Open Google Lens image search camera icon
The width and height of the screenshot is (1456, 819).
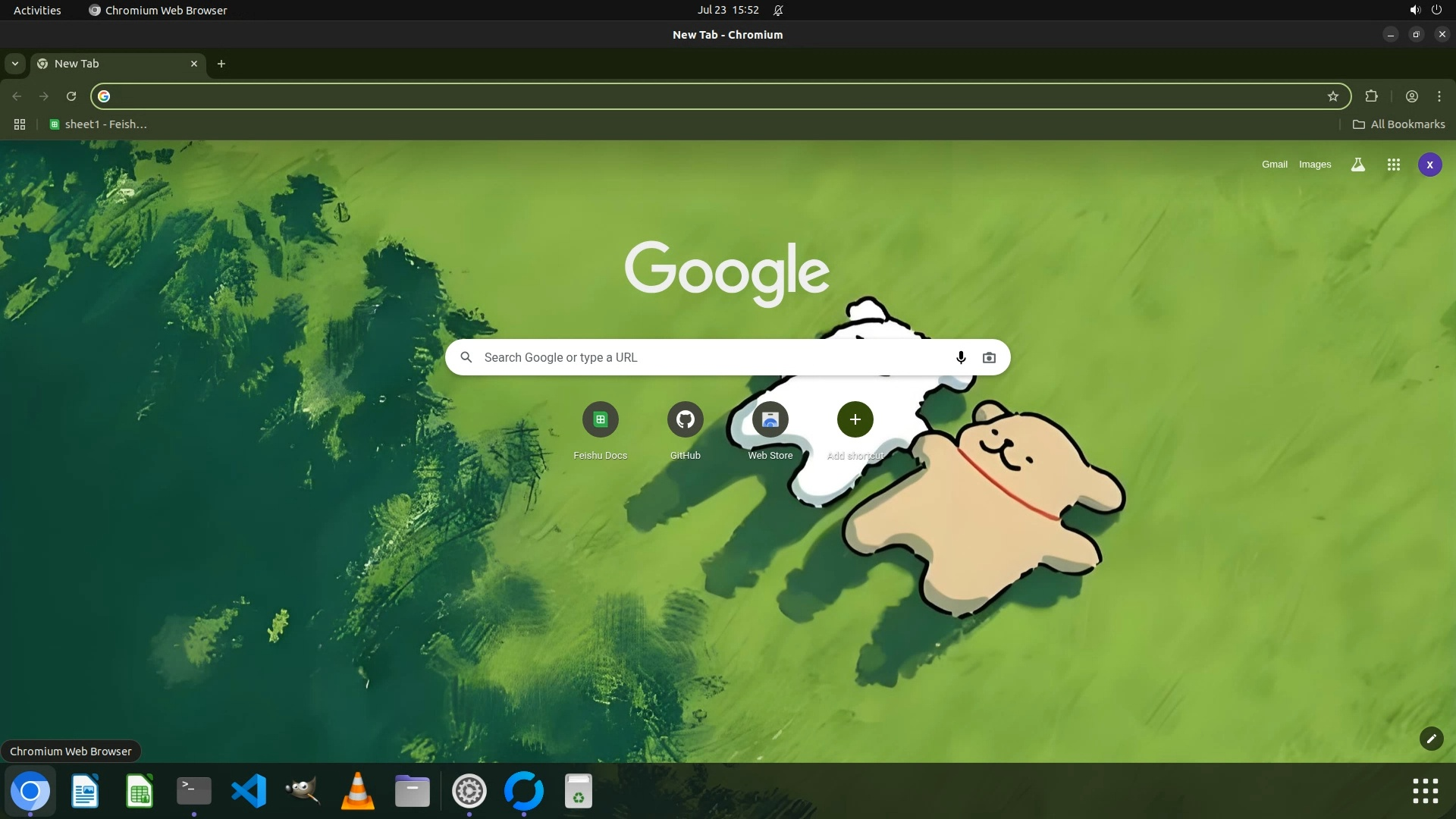point(989,358)
